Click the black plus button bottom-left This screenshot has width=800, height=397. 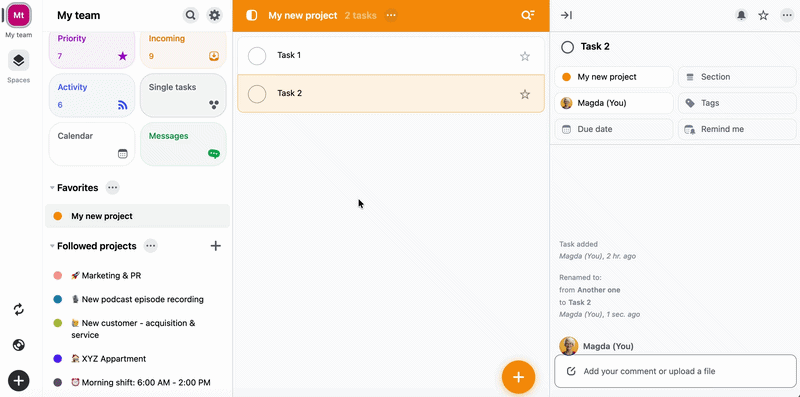coord(19,381)
